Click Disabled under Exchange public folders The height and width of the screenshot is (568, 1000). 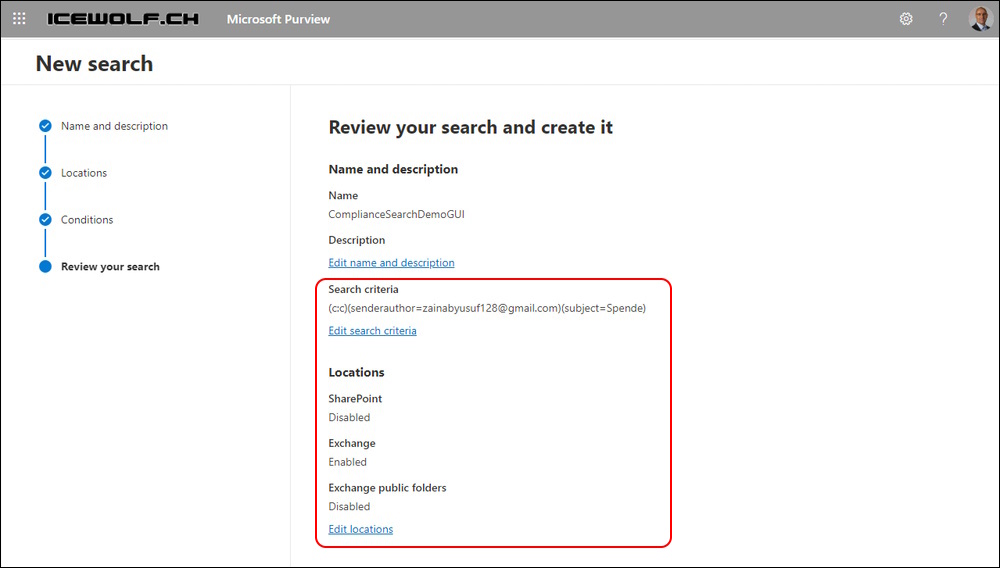349,507
